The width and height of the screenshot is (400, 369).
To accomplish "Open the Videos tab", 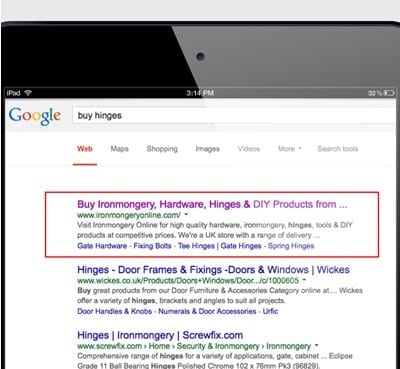I will (x=249, y=149).
